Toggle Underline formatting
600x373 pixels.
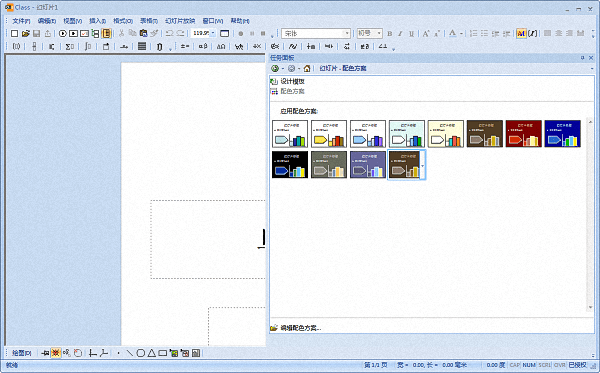(x=411, y=34)
